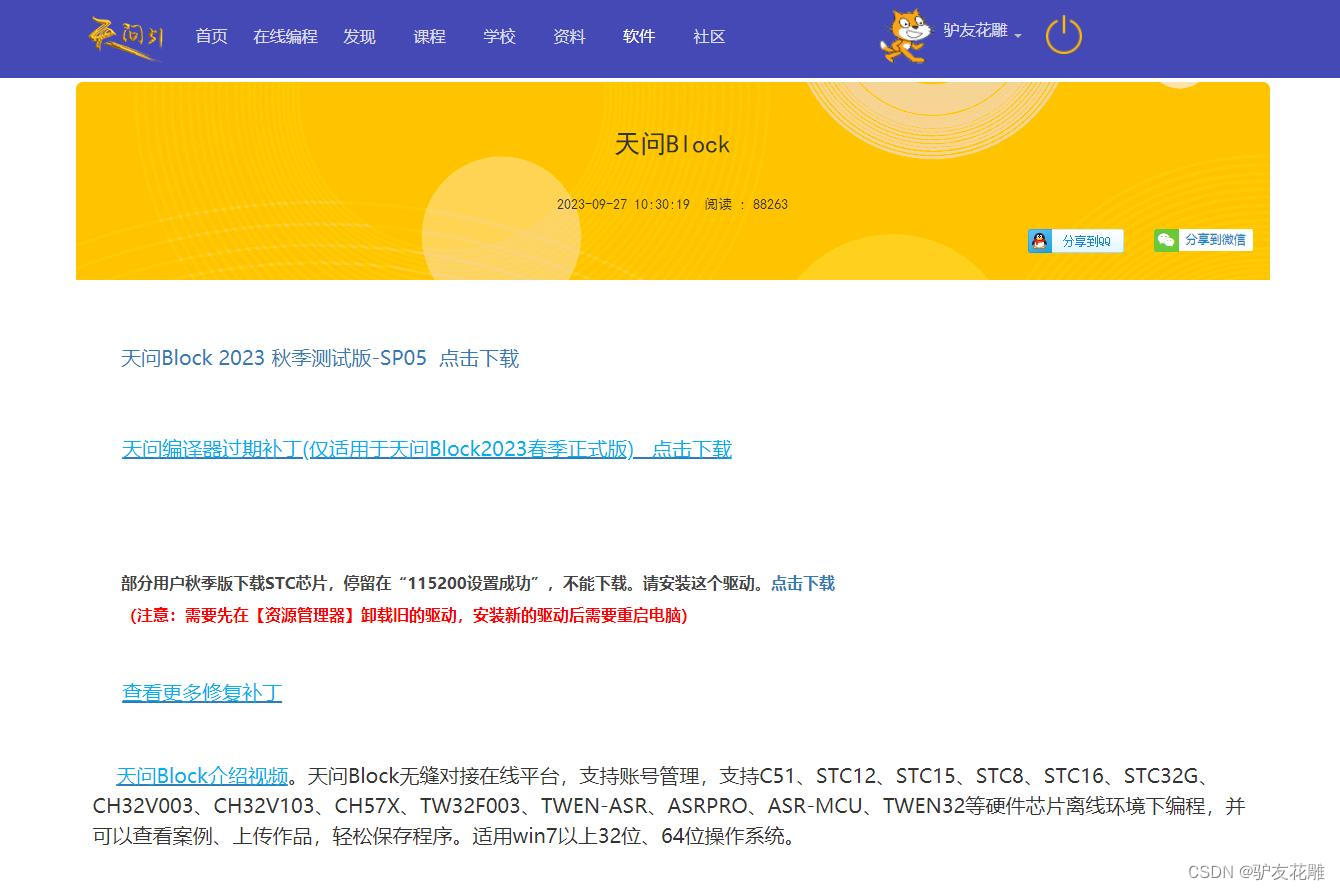
Task: Open the 软件 menu item
Action: [639, 36]
